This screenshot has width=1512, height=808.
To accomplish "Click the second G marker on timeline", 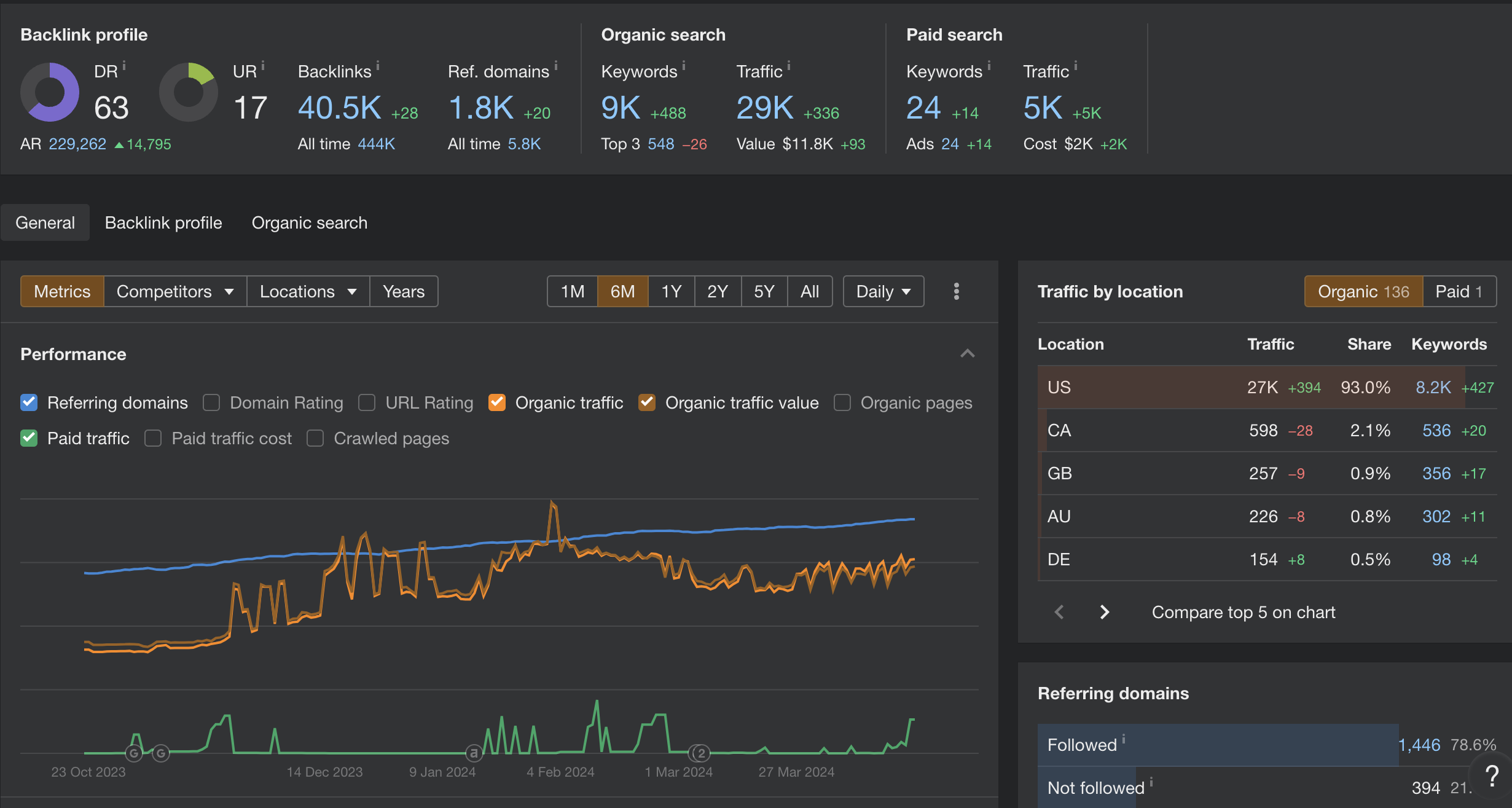I will 161,753.
